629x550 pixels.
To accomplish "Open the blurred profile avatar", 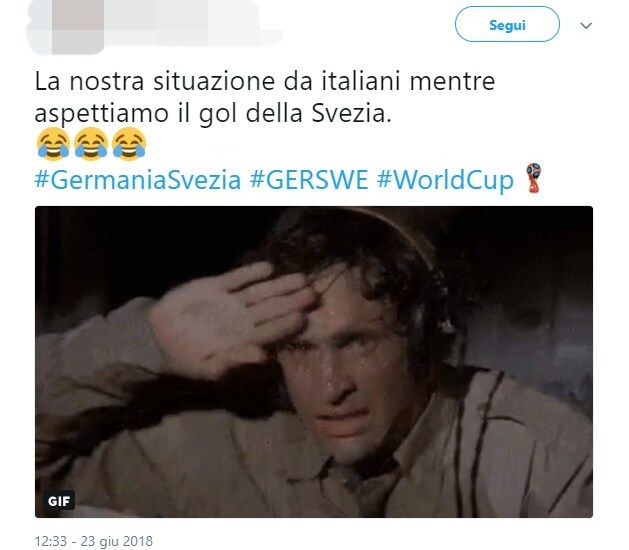I will pyautogui.click(x=66, y=26).
